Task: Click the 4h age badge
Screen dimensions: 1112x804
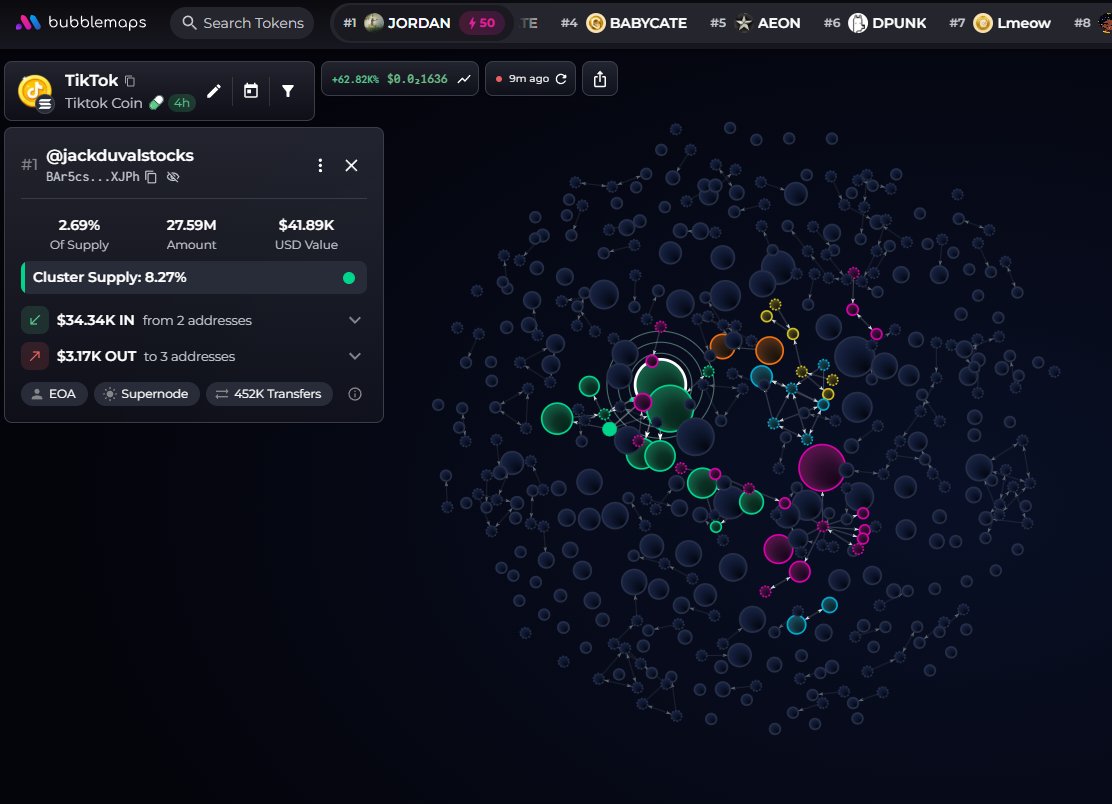Action: [182, 103]
